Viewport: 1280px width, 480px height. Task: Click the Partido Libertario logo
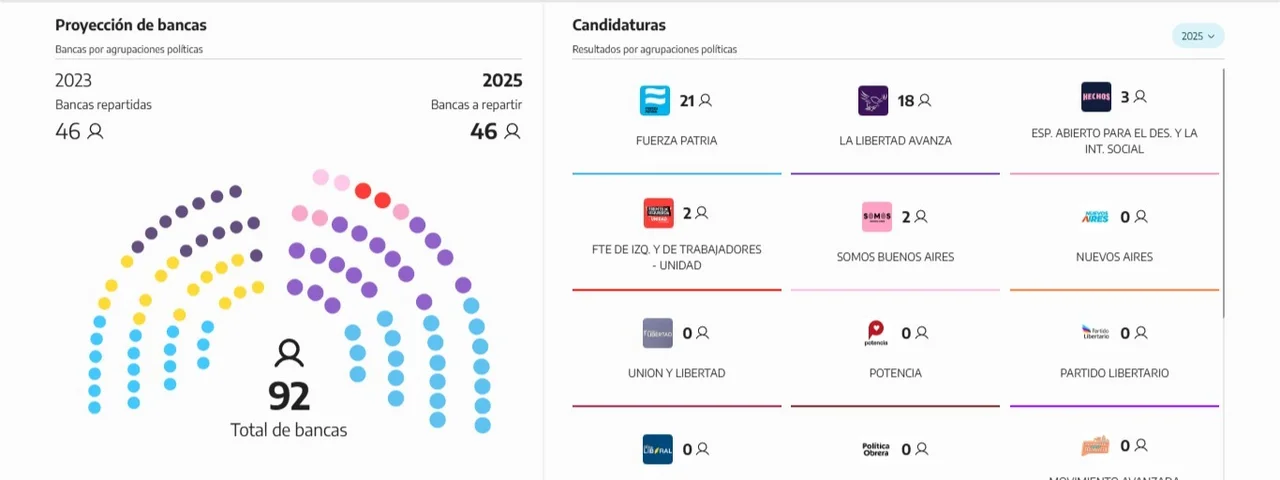(x=1096, y=333)
